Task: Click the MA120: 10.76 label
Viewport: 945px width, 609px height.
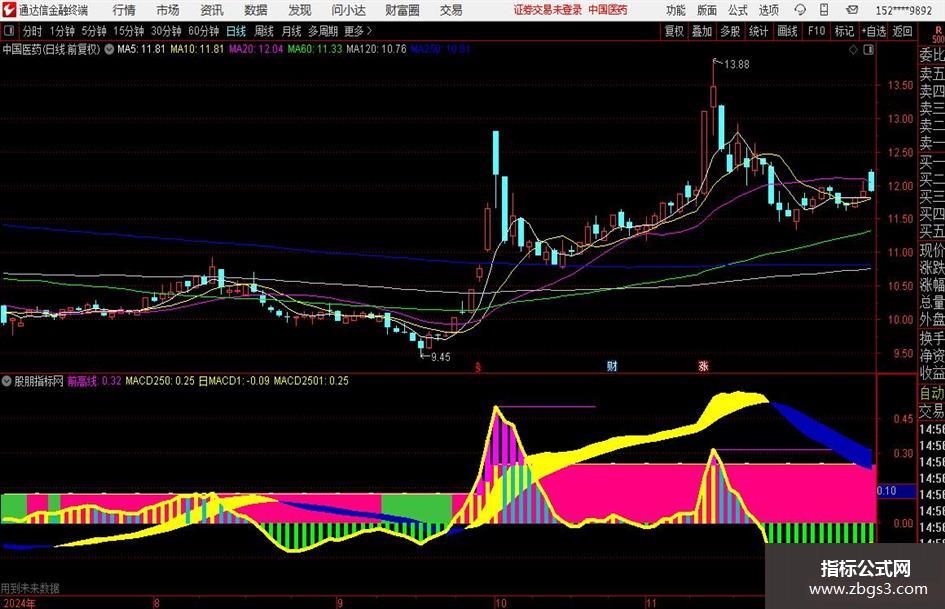Action: pyautogui.click(x=377, y=49)
